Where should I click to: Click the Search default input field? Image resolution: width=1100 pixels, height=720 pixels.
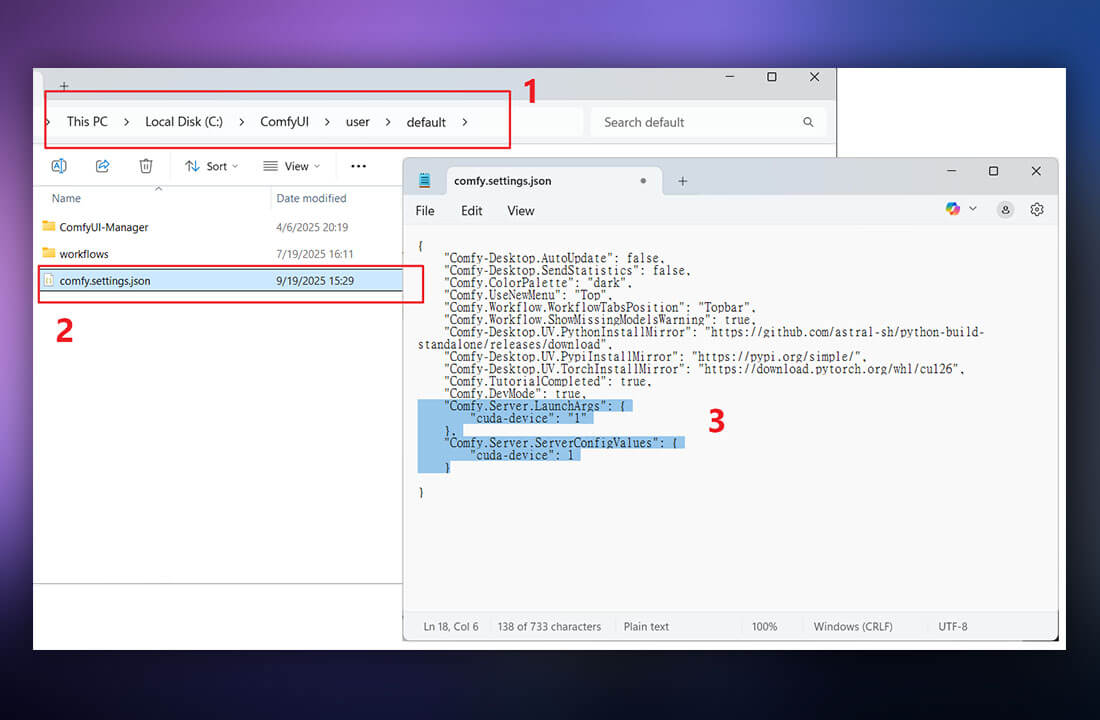(695, 122)
